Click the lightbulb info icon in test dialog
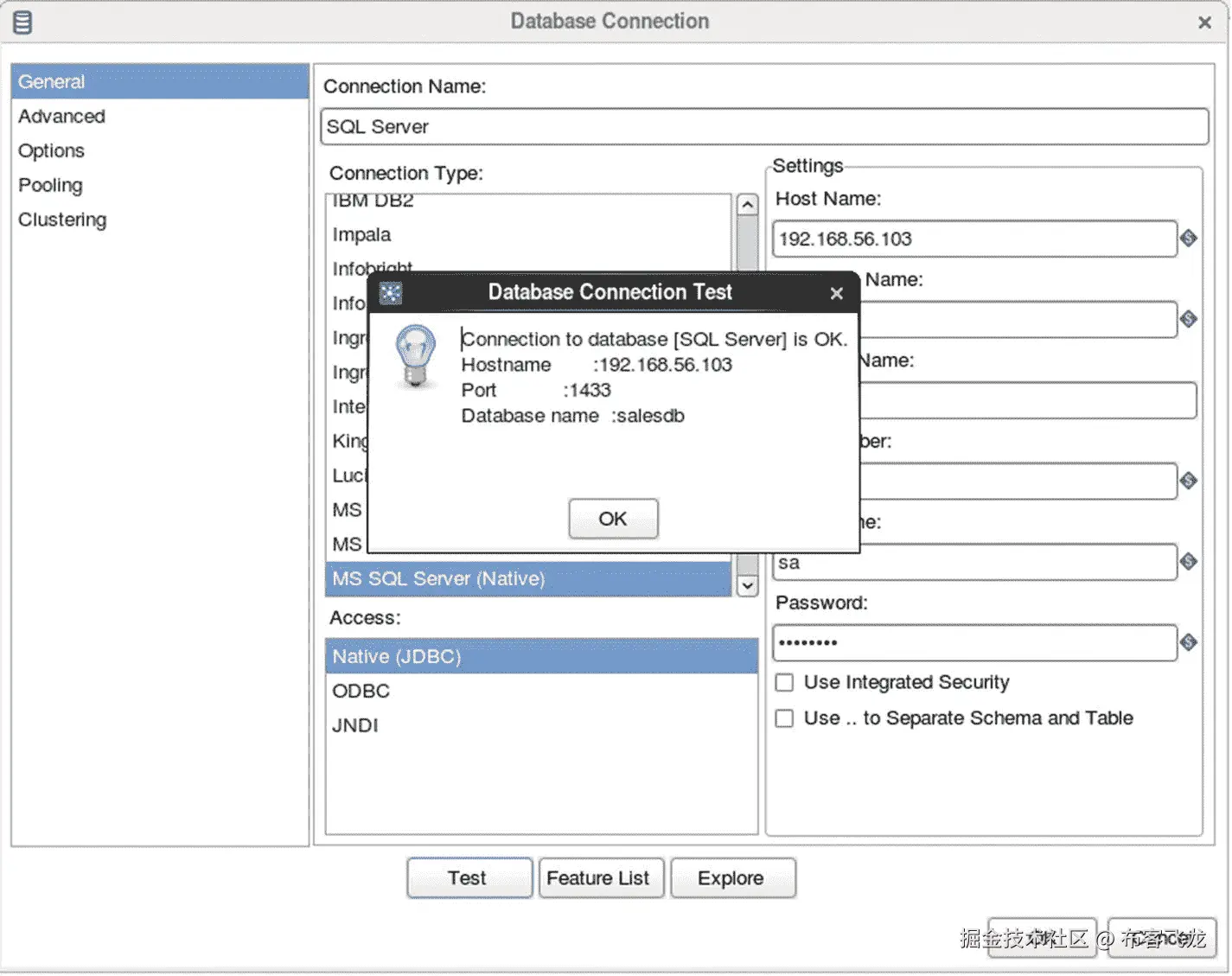The height and width of the screenshot is (976, 1232). (416, 357)
